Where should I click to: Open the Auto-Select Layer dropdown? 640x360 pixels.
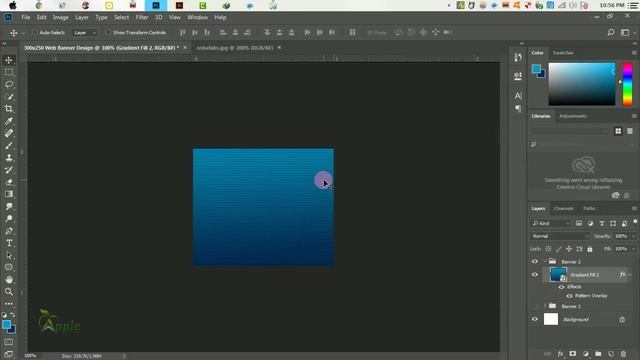coord(85,33)
